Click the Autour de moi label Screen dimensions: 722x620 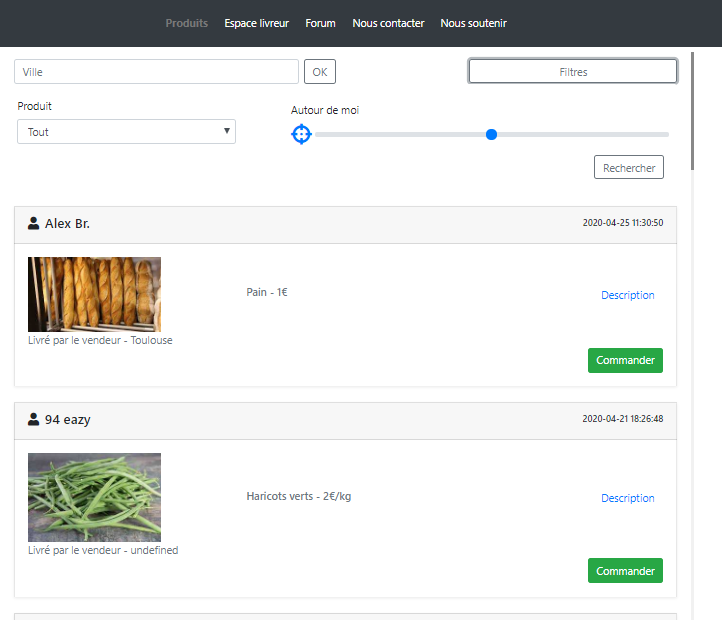point(325,110)
